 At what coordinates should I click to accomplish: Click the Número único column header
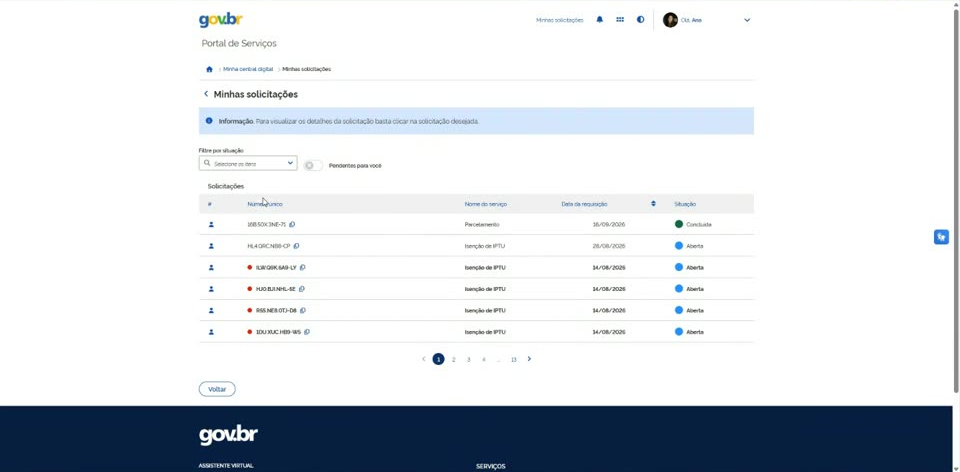pyautogui.click(x=265, y=204)
